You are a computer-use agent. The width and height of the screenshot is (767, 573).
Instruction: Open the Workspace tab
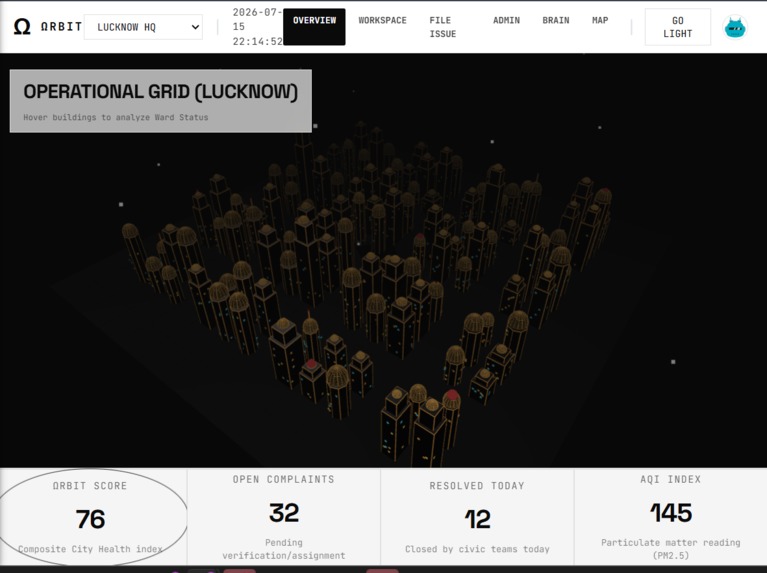coord(383,21)
